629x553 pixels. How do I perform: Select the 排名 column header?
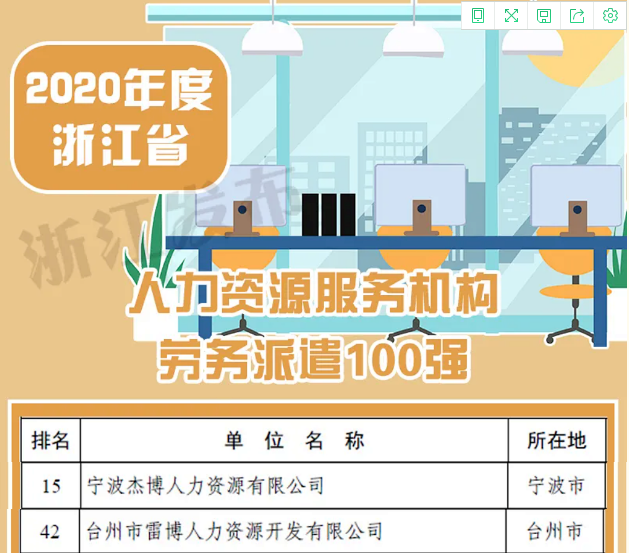(51, 440)
